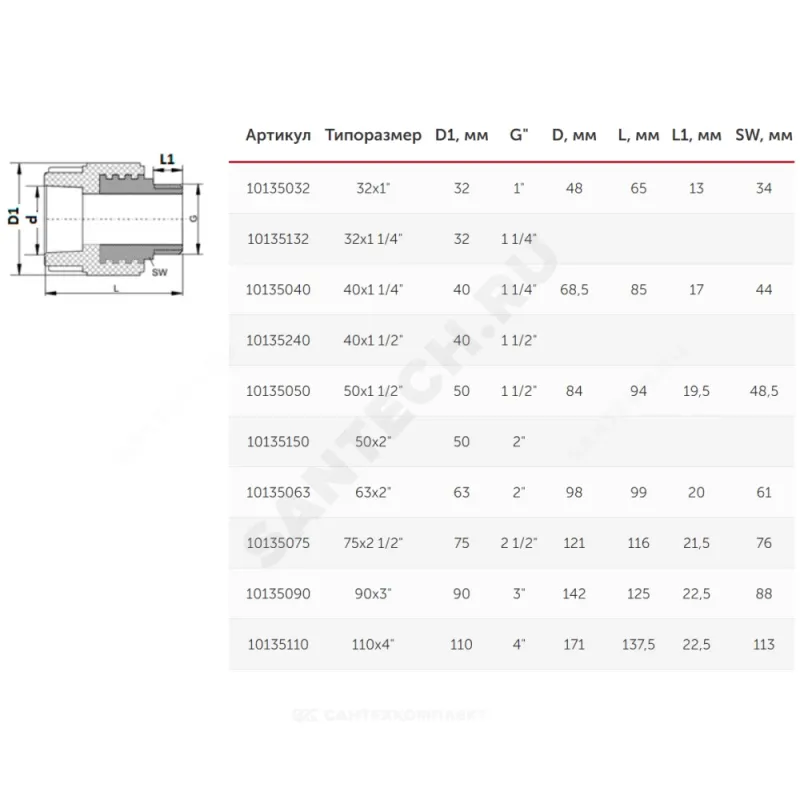The width and height of the screenshot is (800, 800).
Task: Select article 10135110 in the table
Action: tap(278, 645)
